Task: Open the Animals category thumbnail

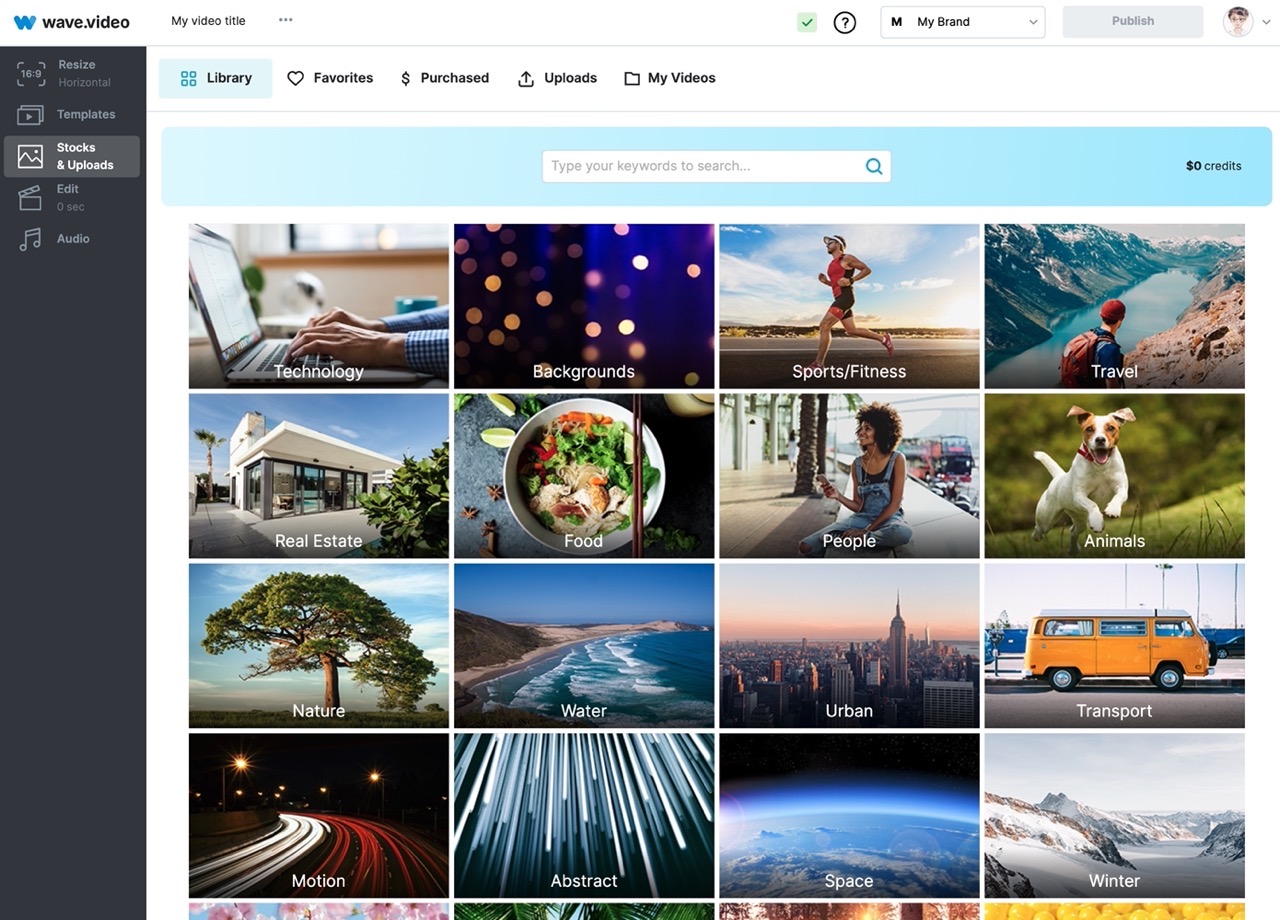Action: pos(1115,476)
